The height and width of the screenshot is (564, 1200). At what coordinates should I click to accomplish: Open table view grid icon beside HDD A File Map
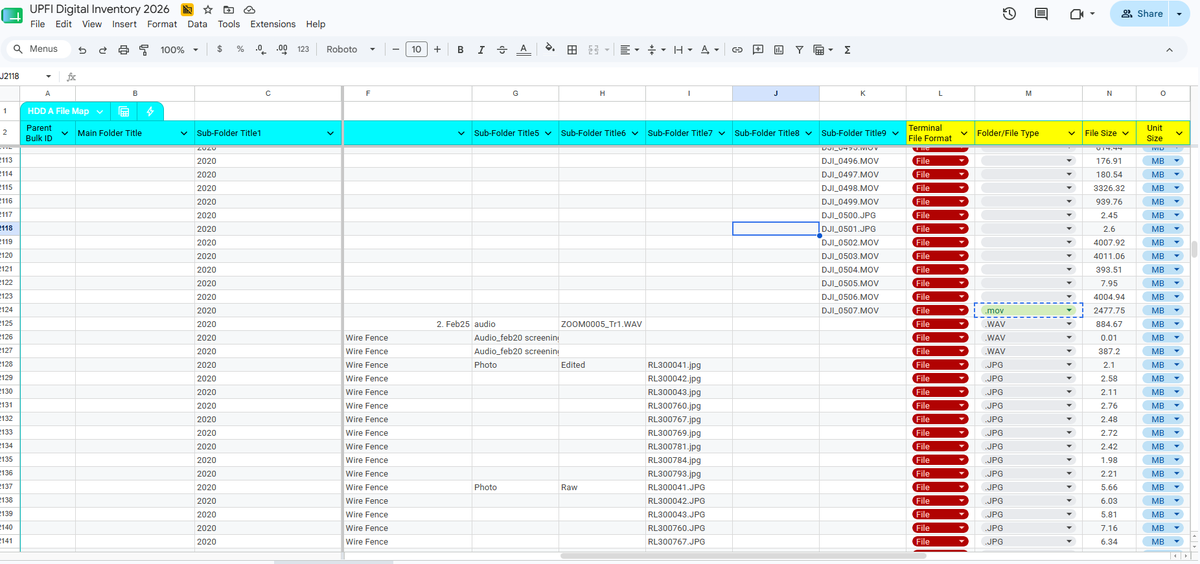[x=124, y=111]
